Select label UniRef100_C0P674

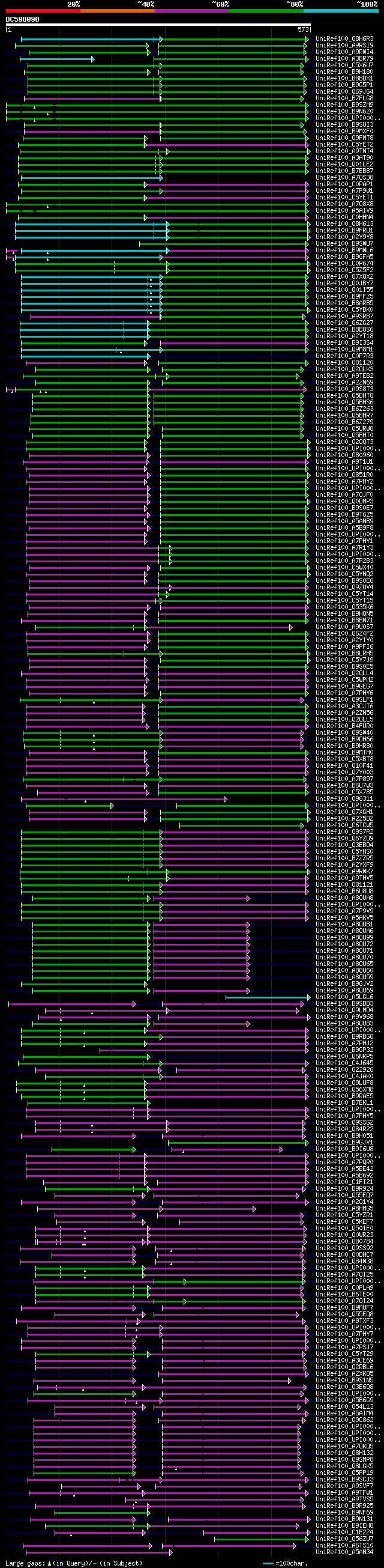point(344,264)
